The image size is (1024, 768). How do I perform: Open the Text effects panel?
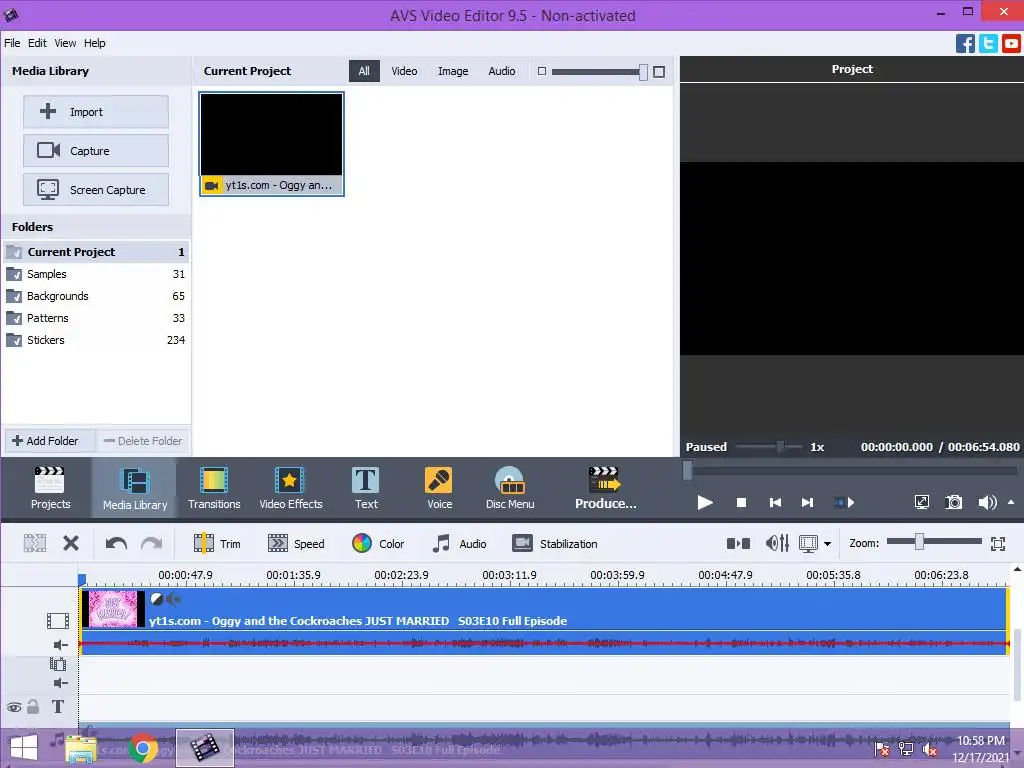pos(366,488)
